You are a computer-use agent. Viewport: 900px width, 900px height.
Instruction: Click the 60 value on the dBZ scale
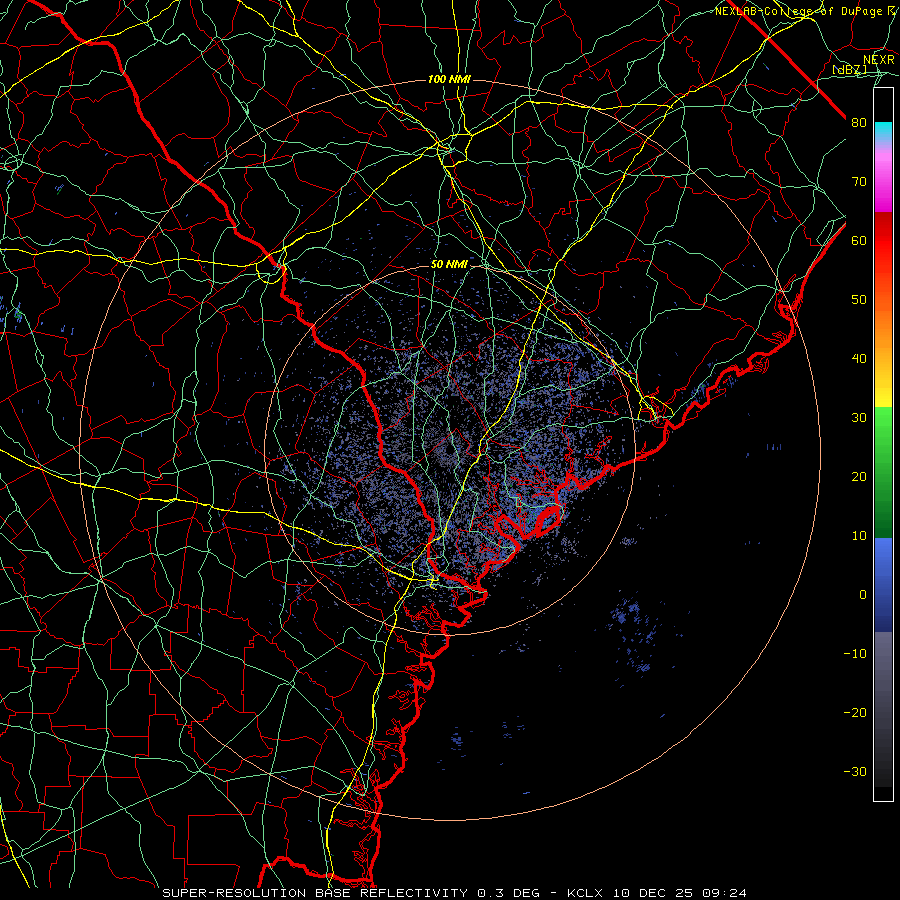click(x=859, y=240)
